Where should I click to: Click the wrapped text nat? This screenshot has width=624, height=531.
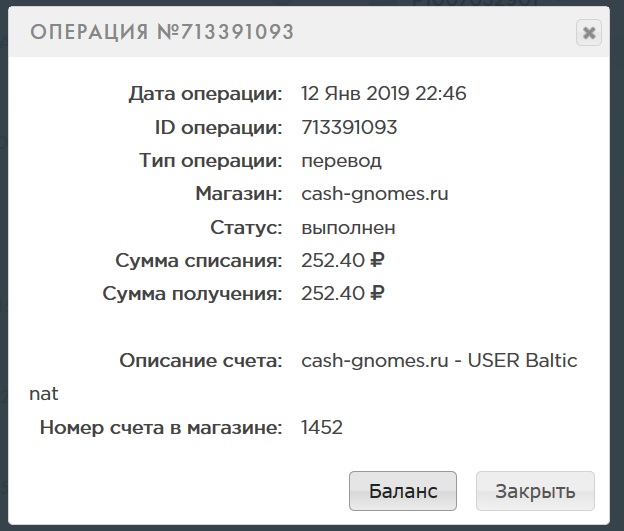point(44,394)
